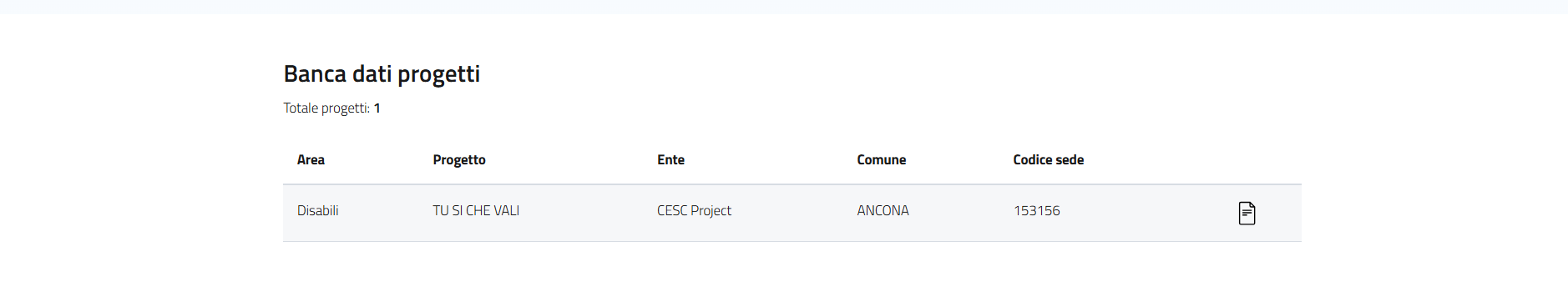Viewport: 1568px width, 302px height.
Task: Click the light blue band at page top
Action: click(x=784, y=7)
